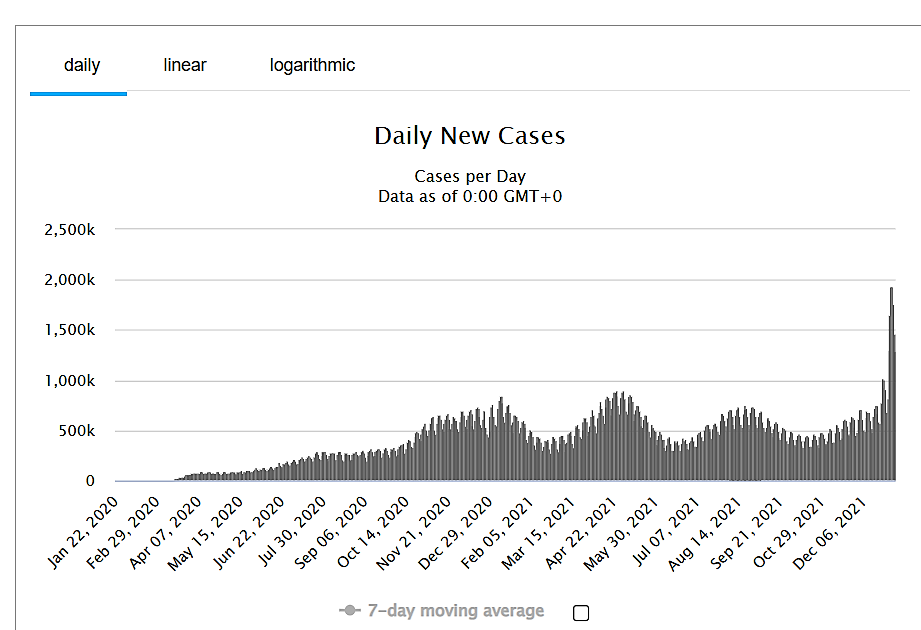Toggle the 7-day moving average legend label
This screenshot has width=921, height=630.
tap(456, 611)
